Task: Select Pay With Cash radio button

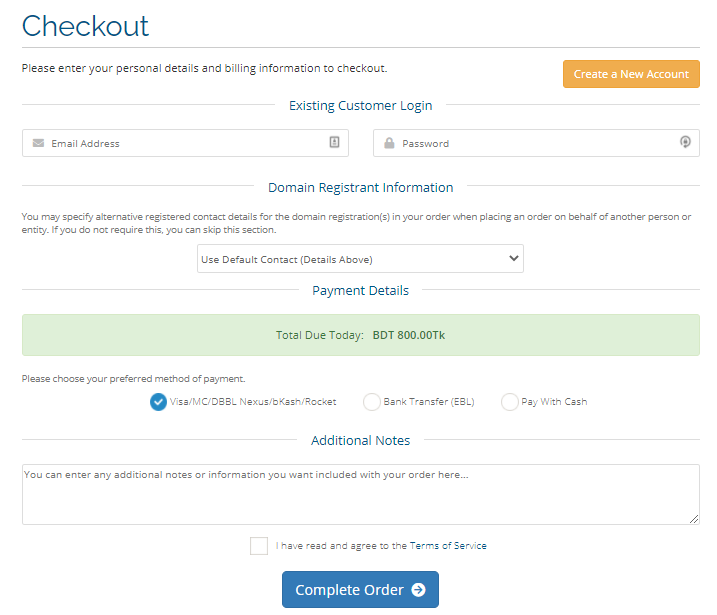Action: 509,402
